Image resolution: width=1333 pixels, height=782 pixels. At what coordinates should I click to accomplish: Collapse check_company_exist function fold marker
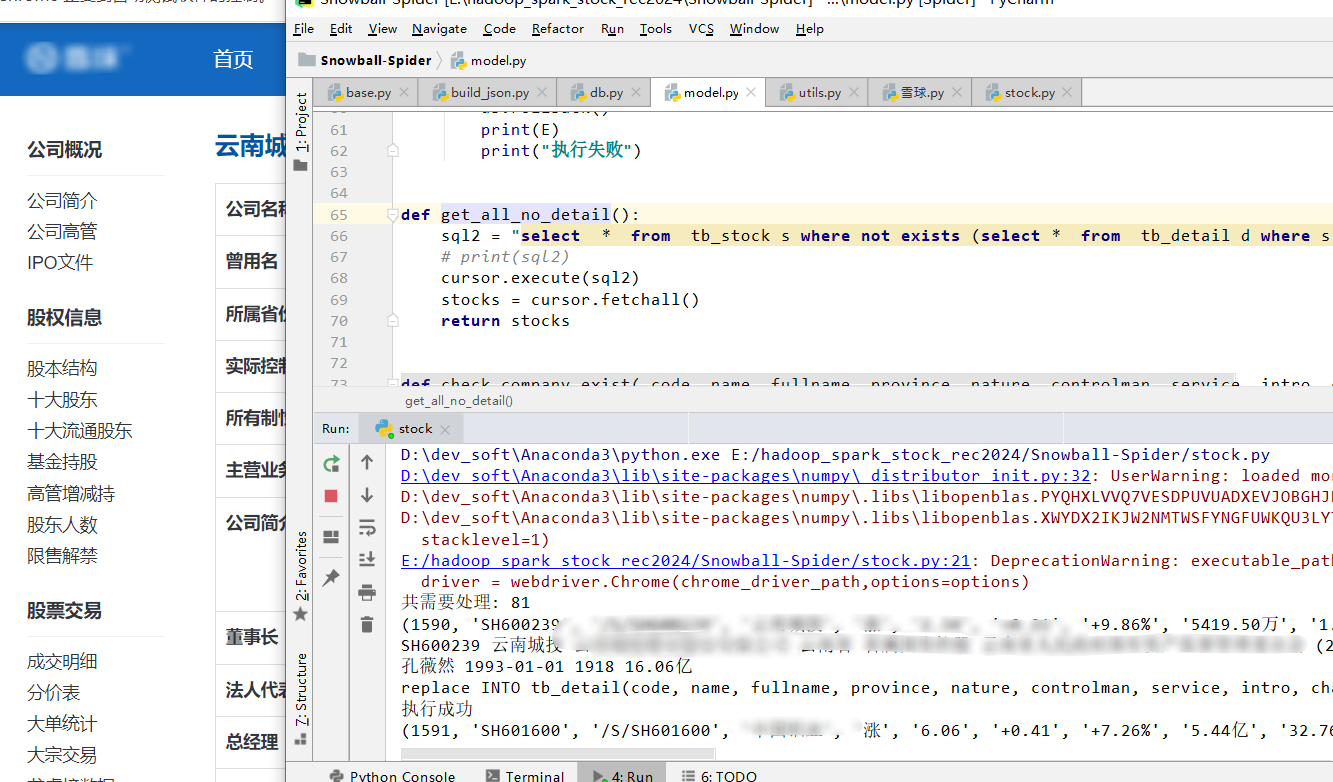click(x=392, y=382)
